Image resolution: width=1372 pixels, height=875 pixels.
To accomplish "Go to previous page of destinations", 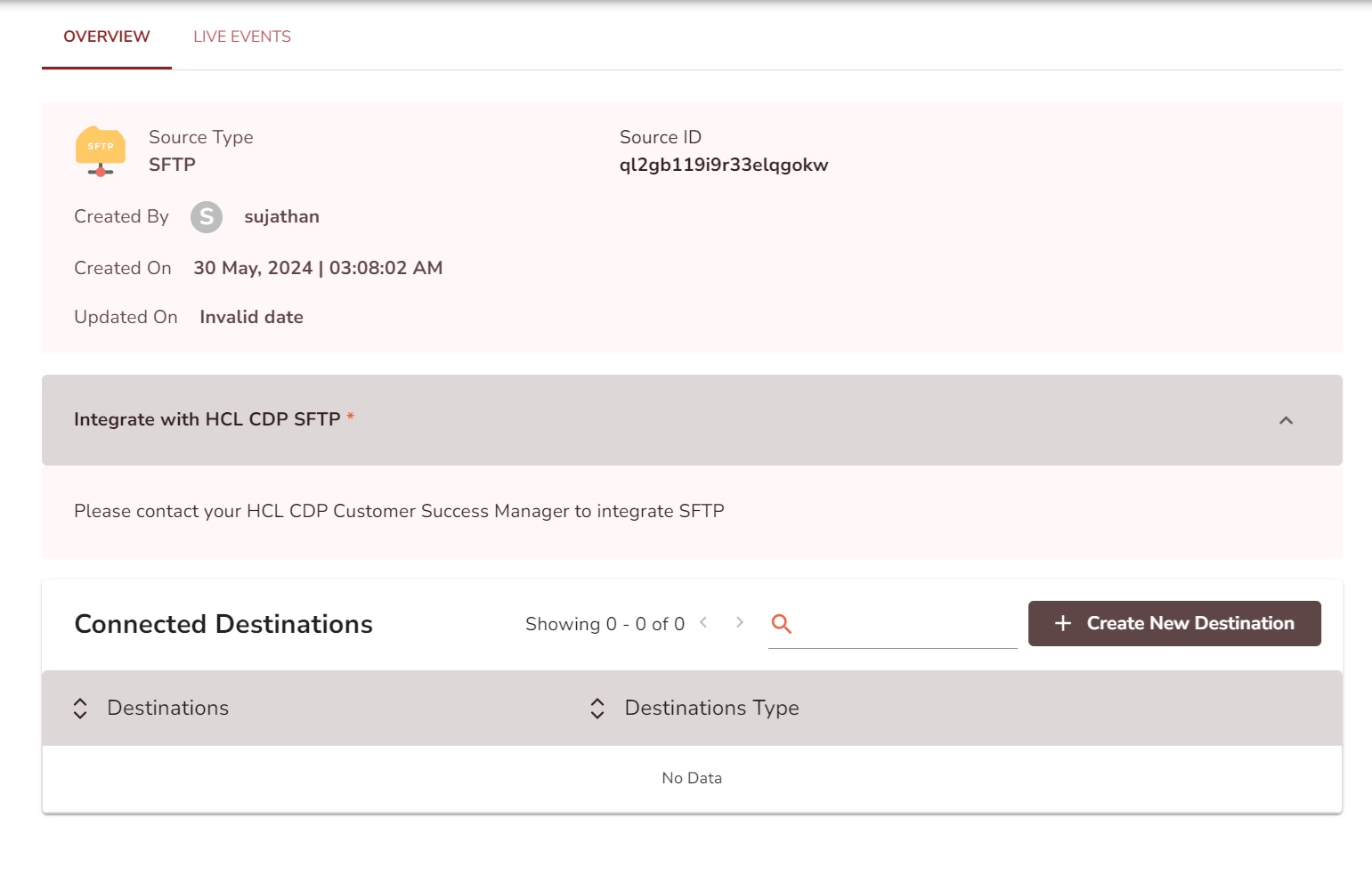I will pyautogui.click(x=703, y=623).
